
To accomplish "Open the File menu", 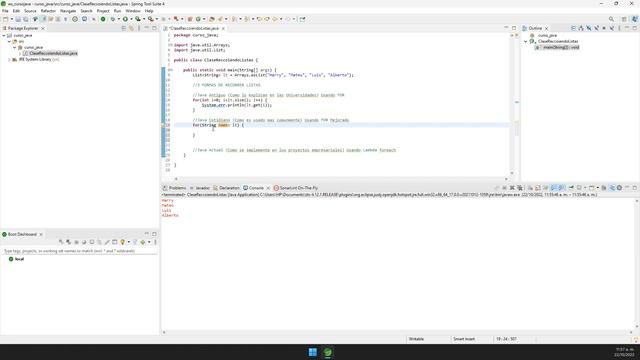I will (x=5, y=11).
